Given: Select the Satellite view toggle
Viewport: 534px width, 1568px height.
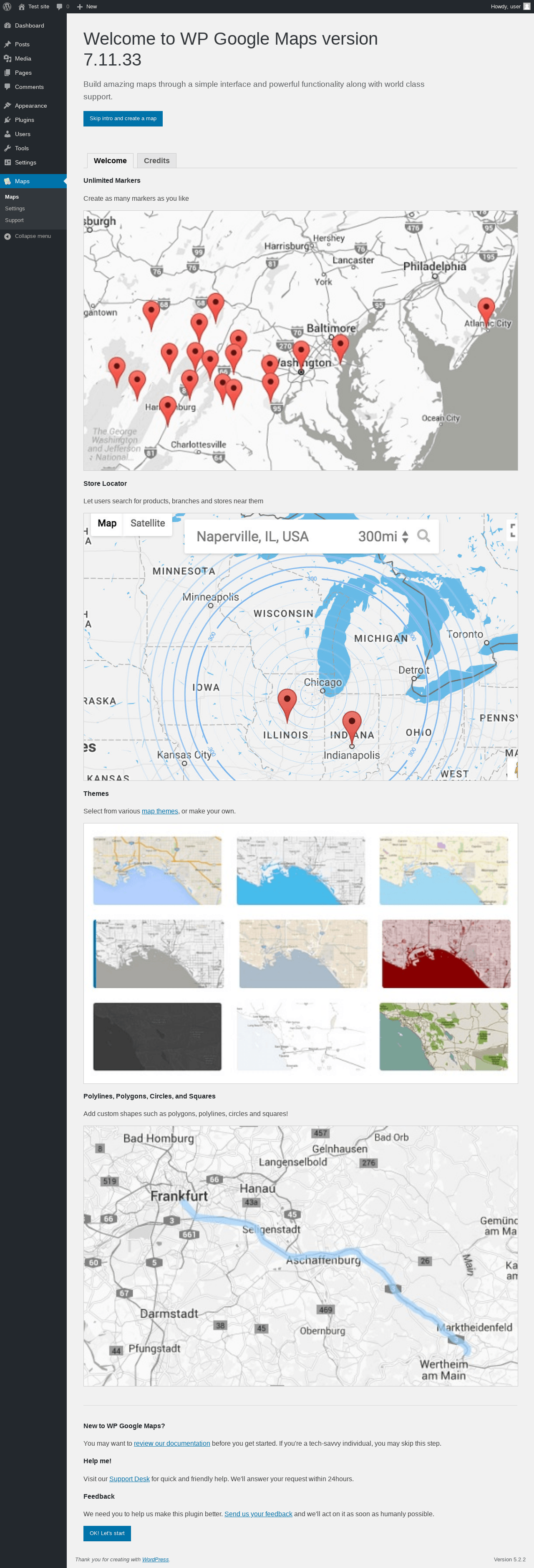Looking at the screenshot, I should point(148,523).
